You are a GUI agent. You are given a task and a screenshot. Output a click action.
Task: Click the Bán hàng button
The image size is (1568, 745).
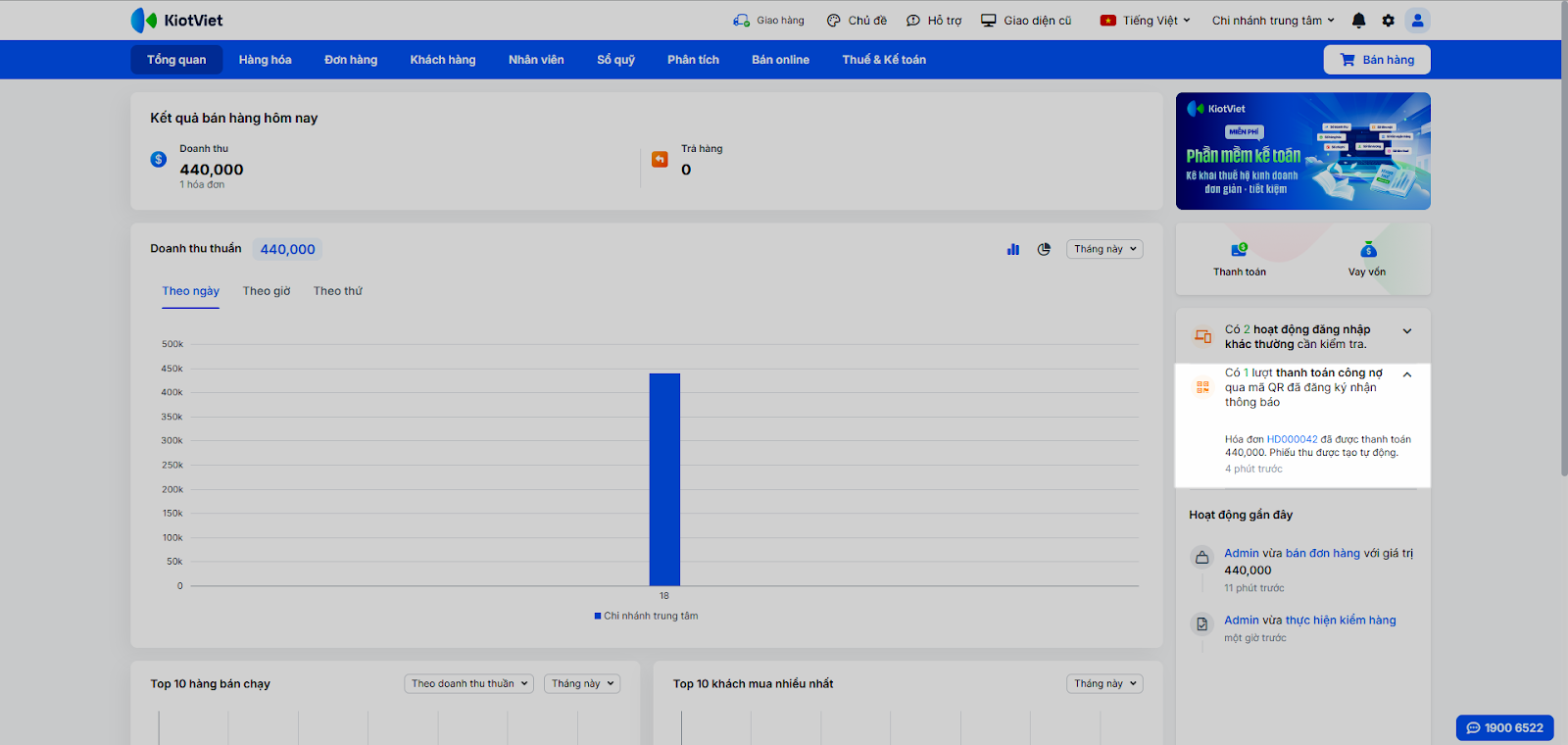coord(1377,60)
